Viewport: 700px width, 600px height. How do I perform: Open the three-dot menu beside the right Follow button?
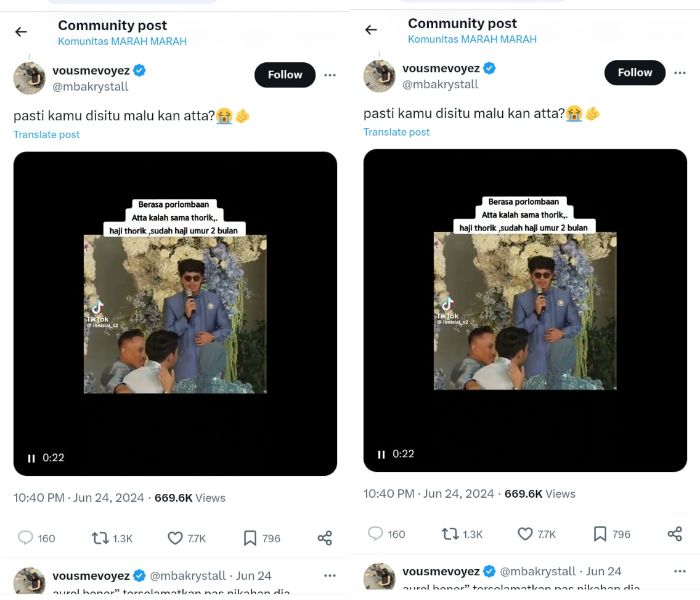pos(680,72)
